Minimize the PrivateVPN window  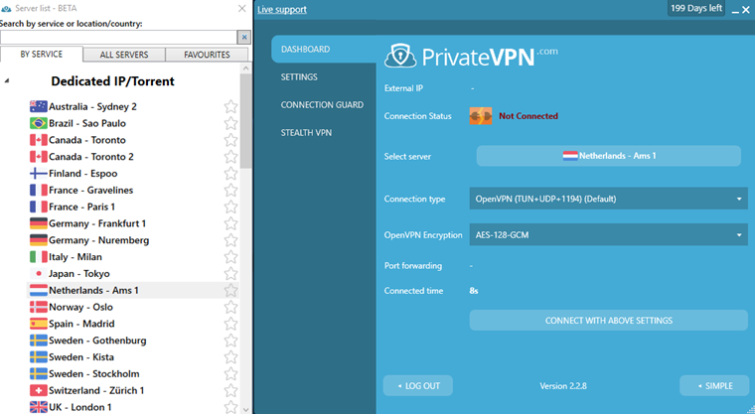pyautogui.click(x=735, y=10)
